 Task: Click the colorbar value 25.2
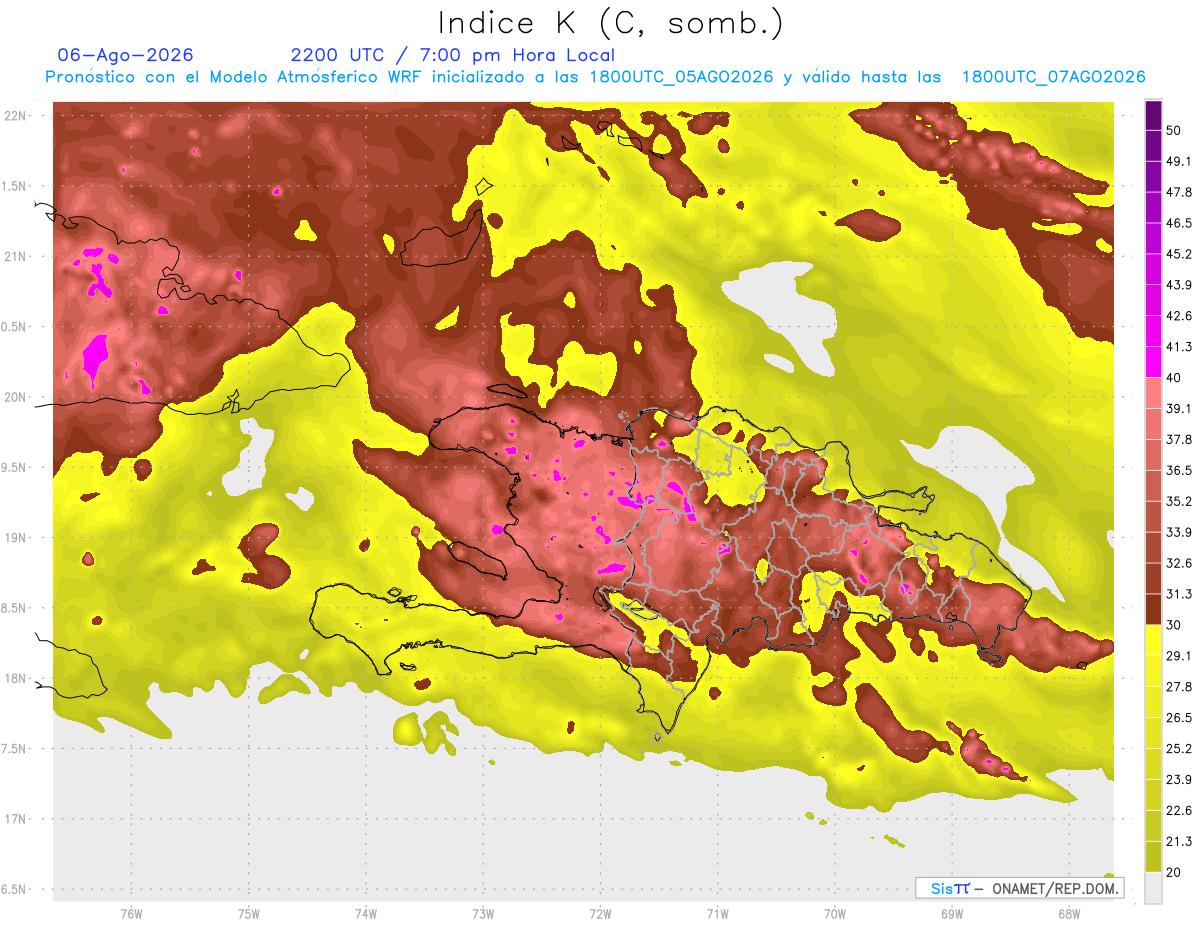pyautogui.click(x=1178, y=748)
